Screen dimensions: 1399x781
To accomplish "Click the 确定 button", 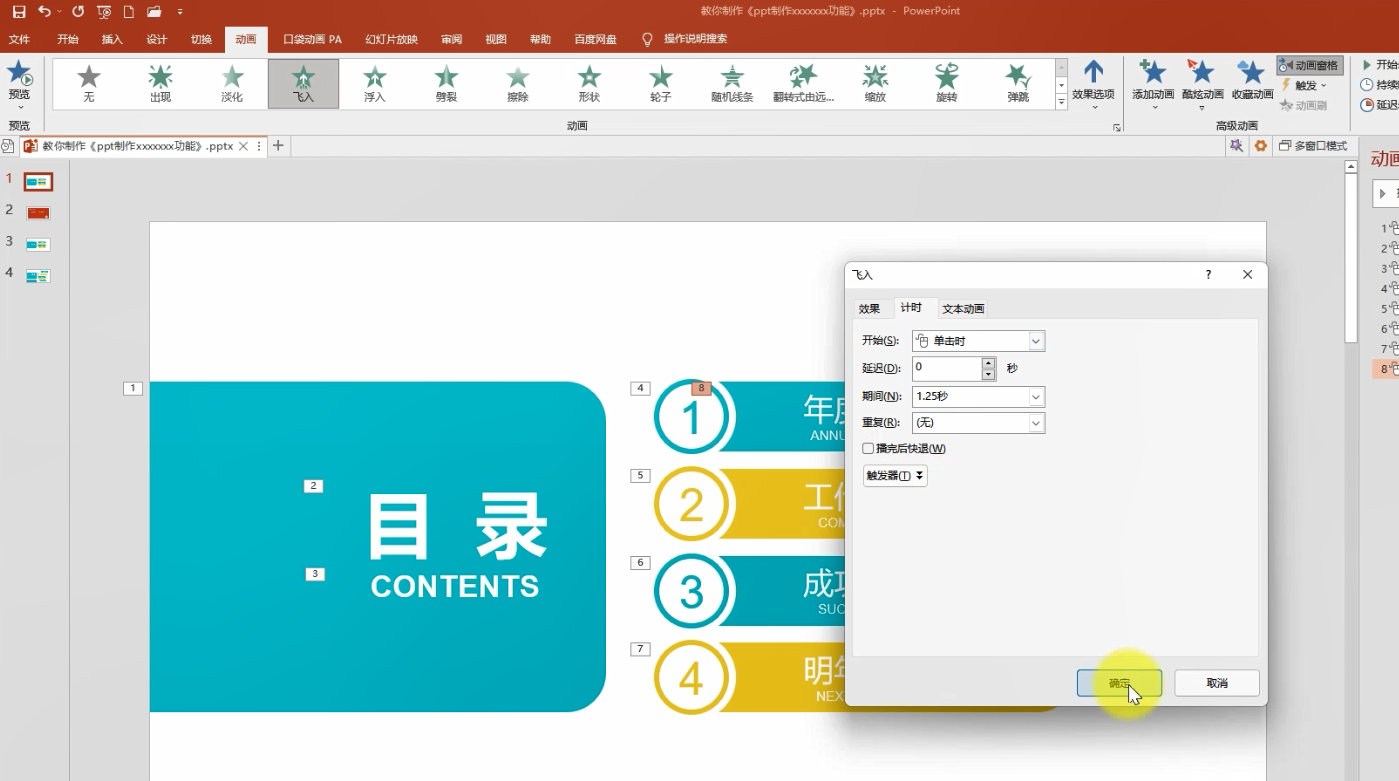I will coord(1119,683).
